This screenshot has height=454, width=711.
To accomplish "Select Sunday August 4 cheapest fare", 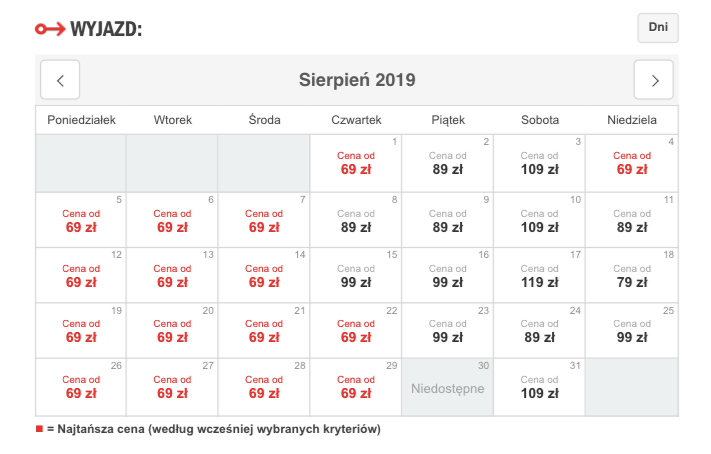I will (631, 163).
